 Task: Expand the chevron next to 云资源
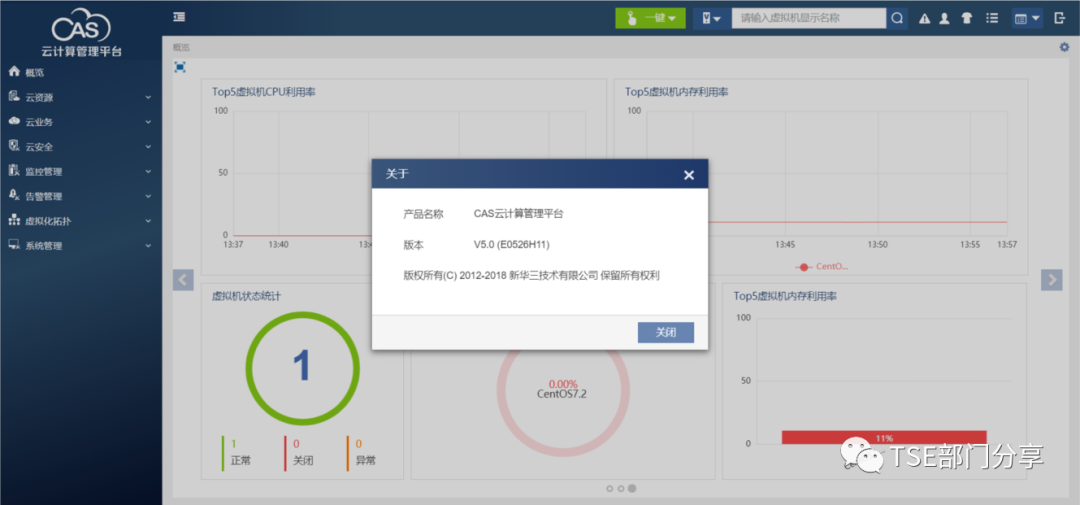[148, 98]
